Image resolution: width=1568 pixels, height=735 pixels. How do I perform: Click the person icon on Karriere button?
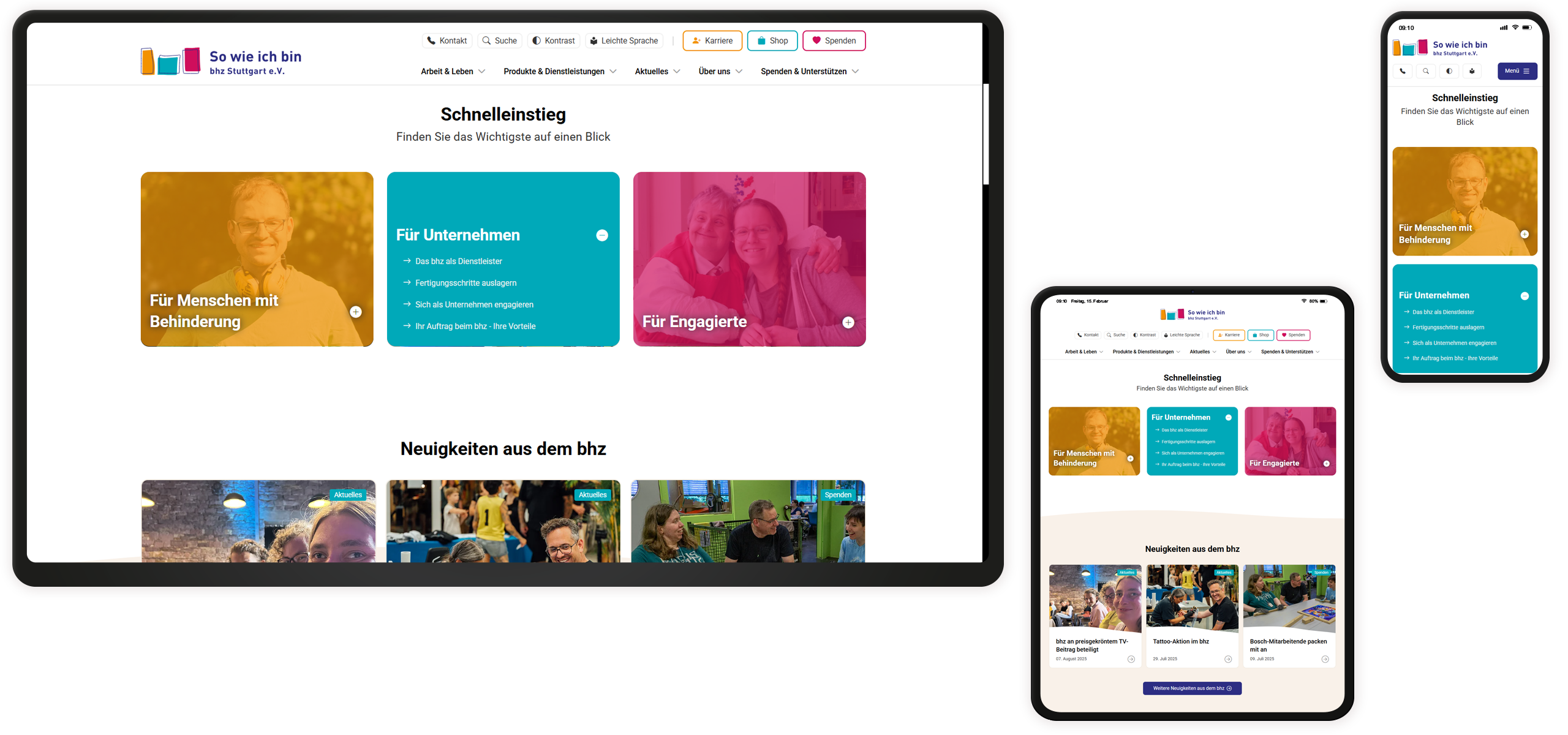click(696, 40)
